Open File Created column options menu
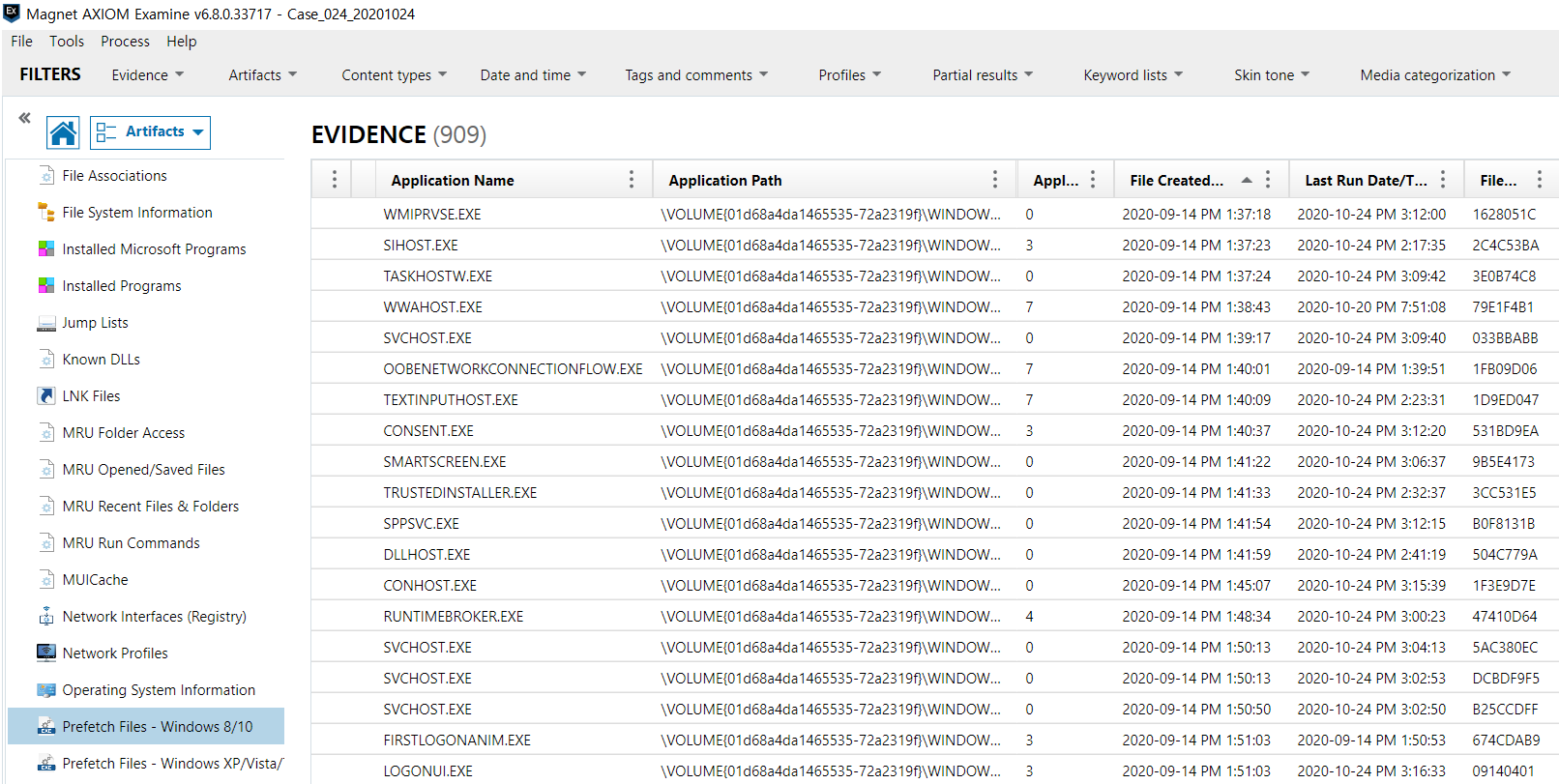This screenshot has width=1559, height=784. (x=1268, y=179)
